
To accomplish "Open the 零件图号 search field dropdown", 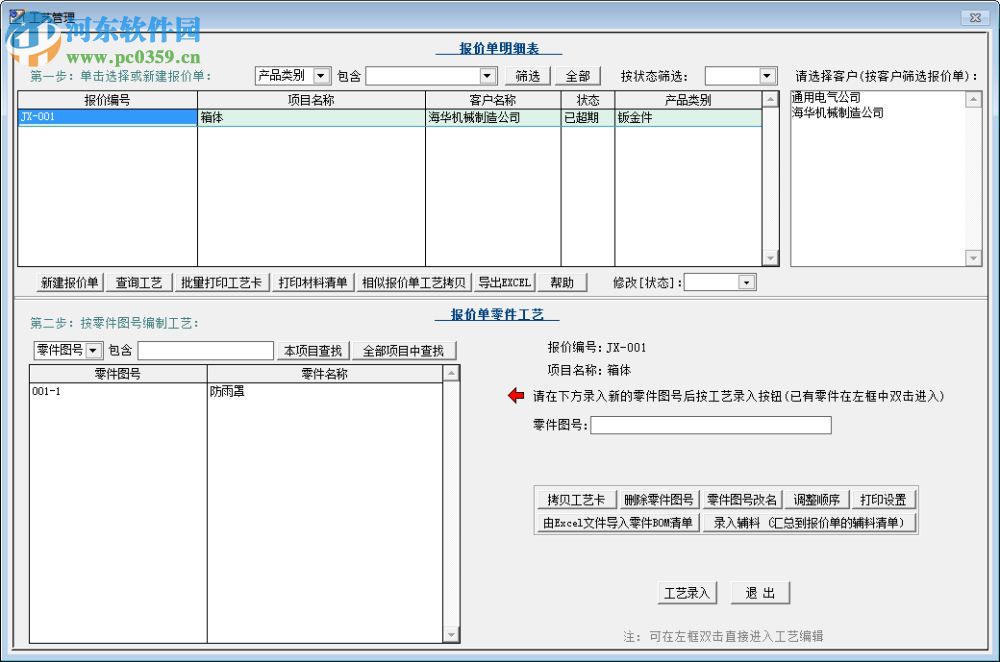I will [93, 350].
